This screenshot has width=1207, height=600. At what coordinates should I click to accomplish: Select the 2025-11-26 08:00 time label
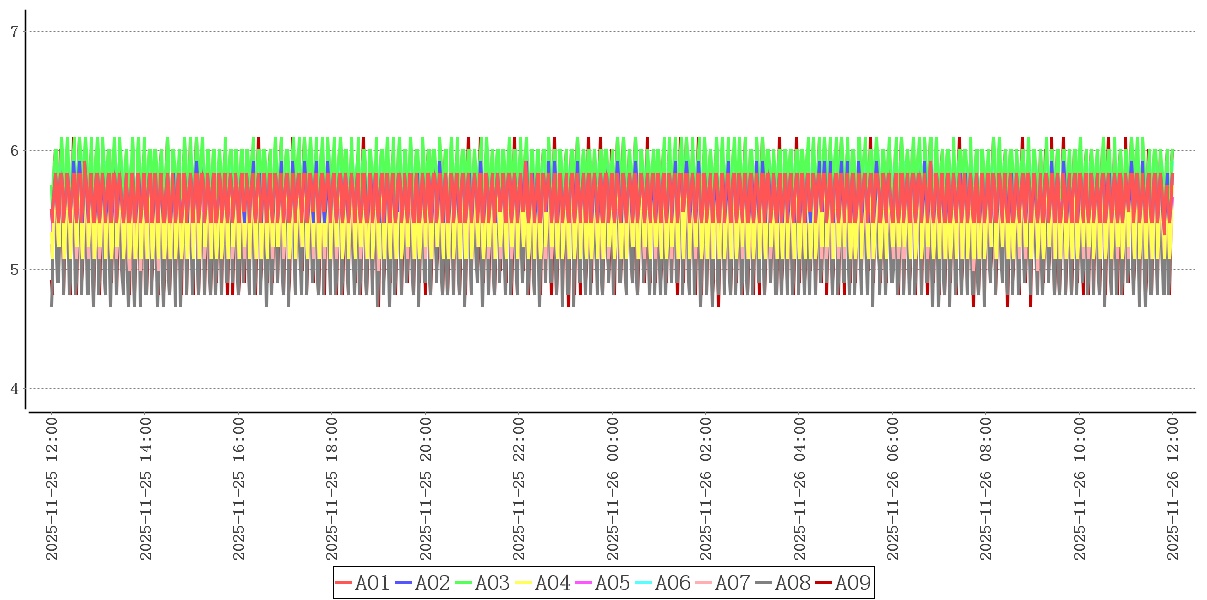(x=986, y=490)
